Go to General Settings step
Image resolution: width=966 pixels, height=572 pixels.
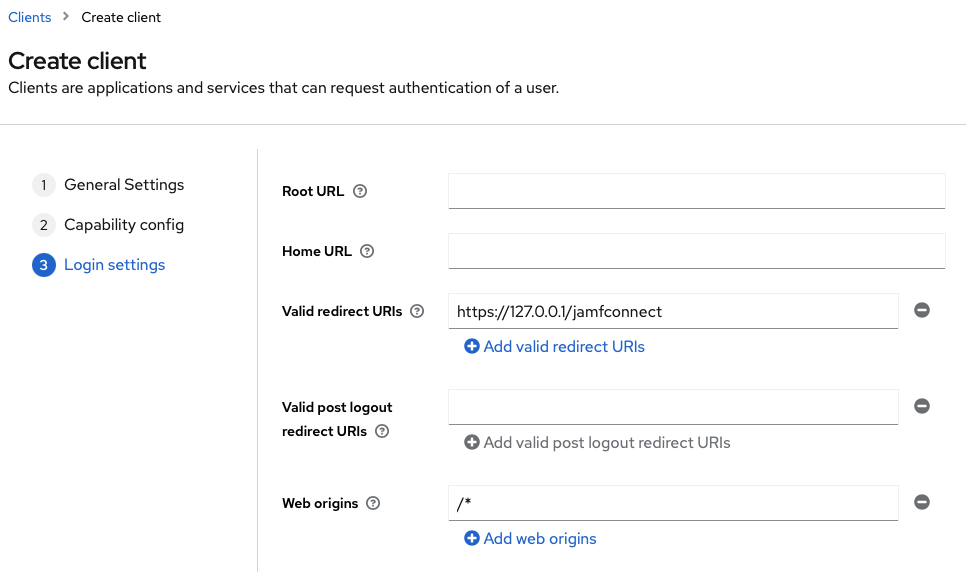click(108, 185)
